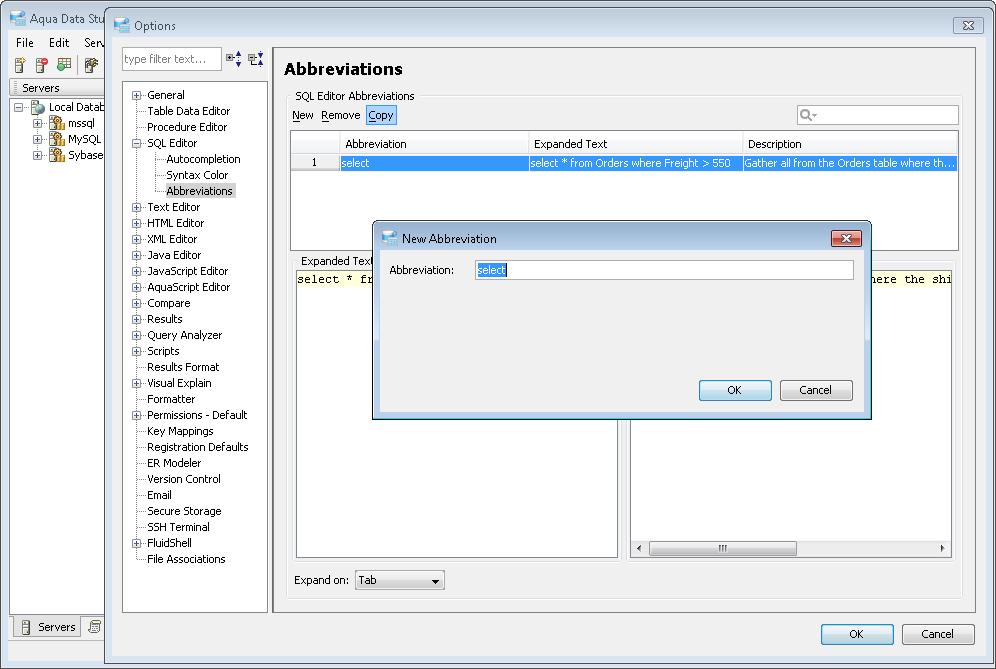This screenshot has width=996, height=669.
Task: Expand the FluidShell options node
Action: (137, 543)
